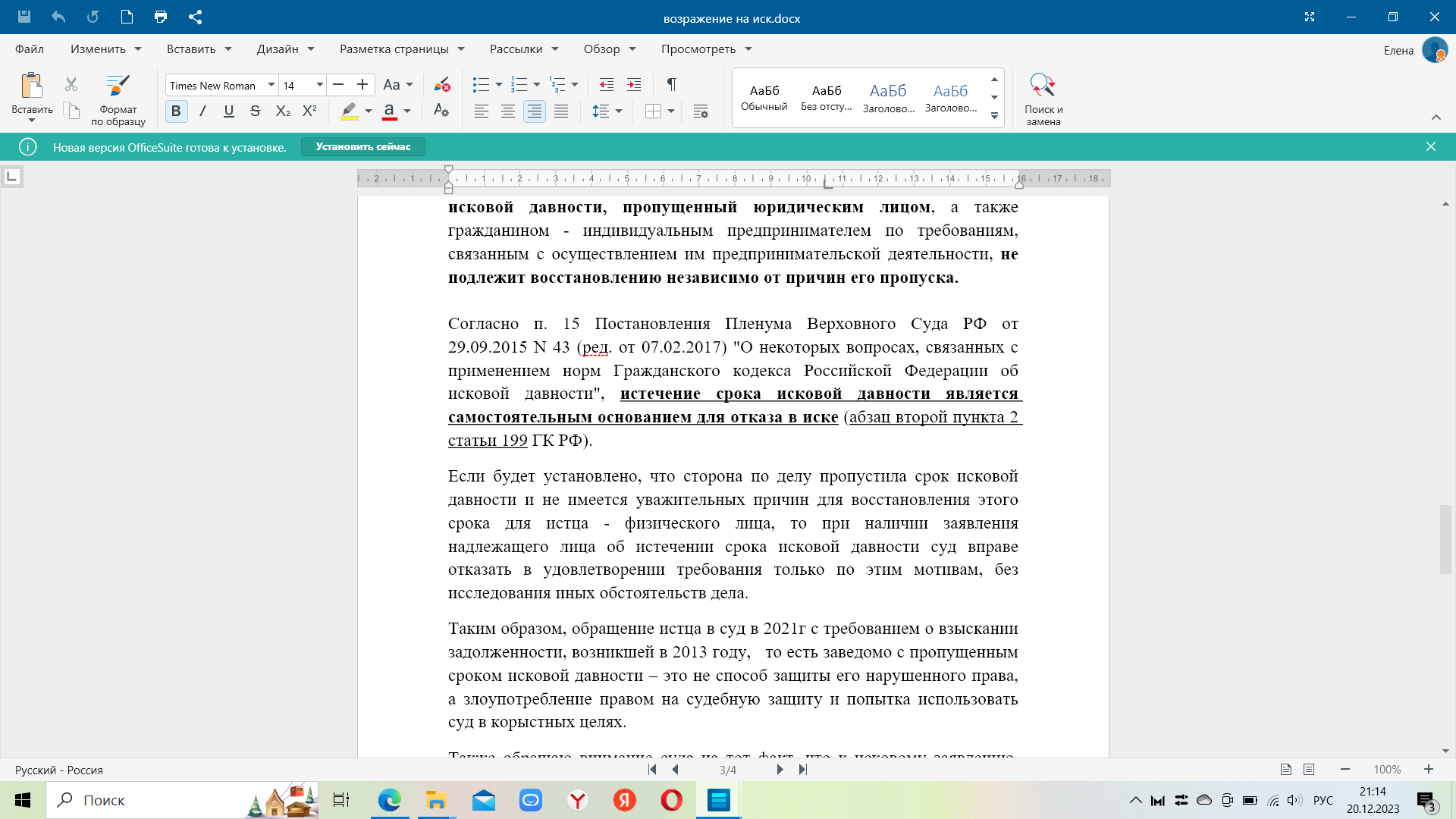This screenshot has width=1456, height=819.
Task: Activate Format Painter (Формат по образцу)
Action: 118,97
